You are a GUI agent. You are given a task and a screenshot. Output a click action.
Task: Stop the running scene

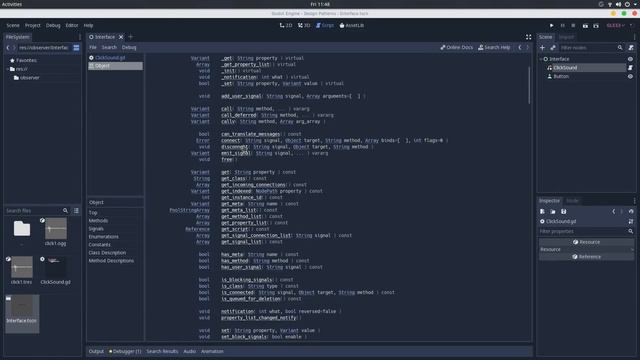click(573, 25)
